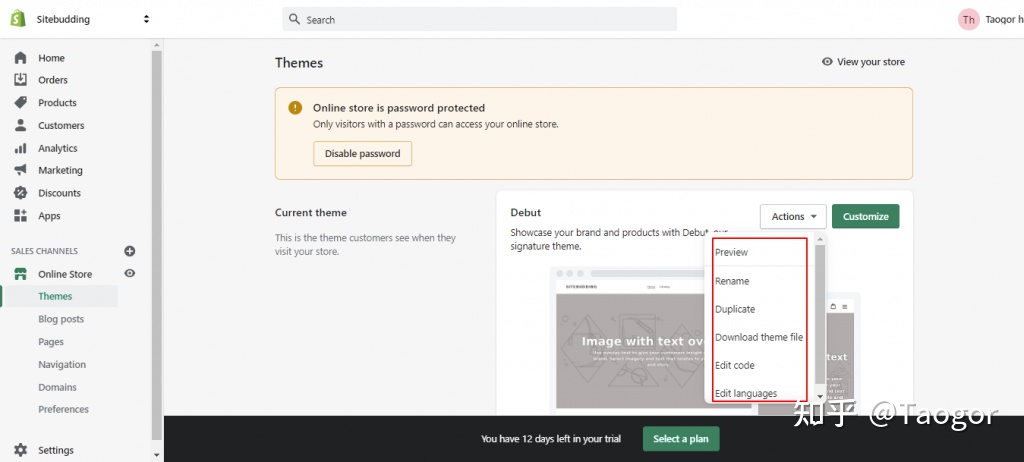
Task: Toggle the Actions dropdown button
Action: click(793, 216)
